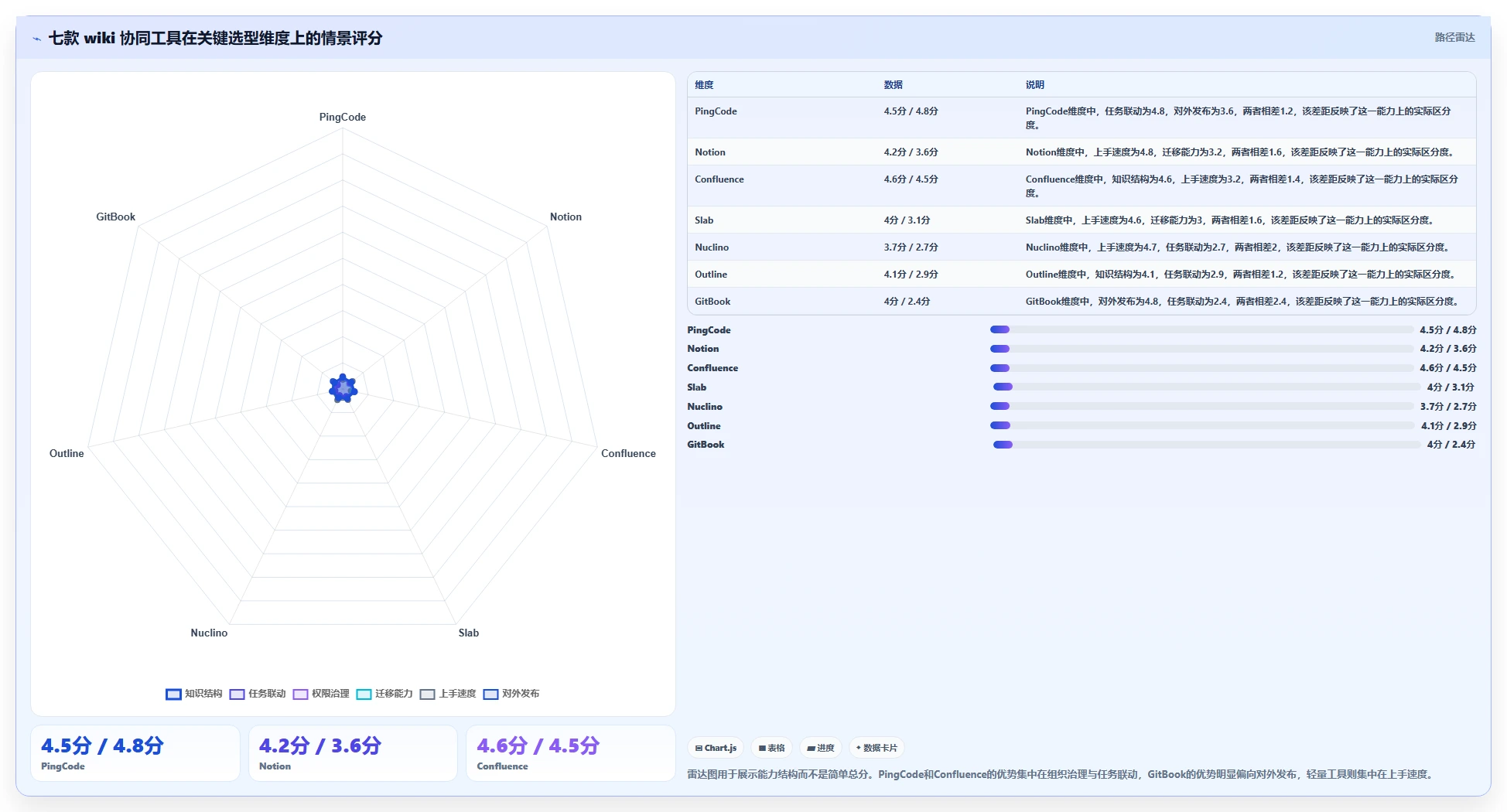
Task: Click the Slab label in progress list
Action: click(x=697, y=387)
